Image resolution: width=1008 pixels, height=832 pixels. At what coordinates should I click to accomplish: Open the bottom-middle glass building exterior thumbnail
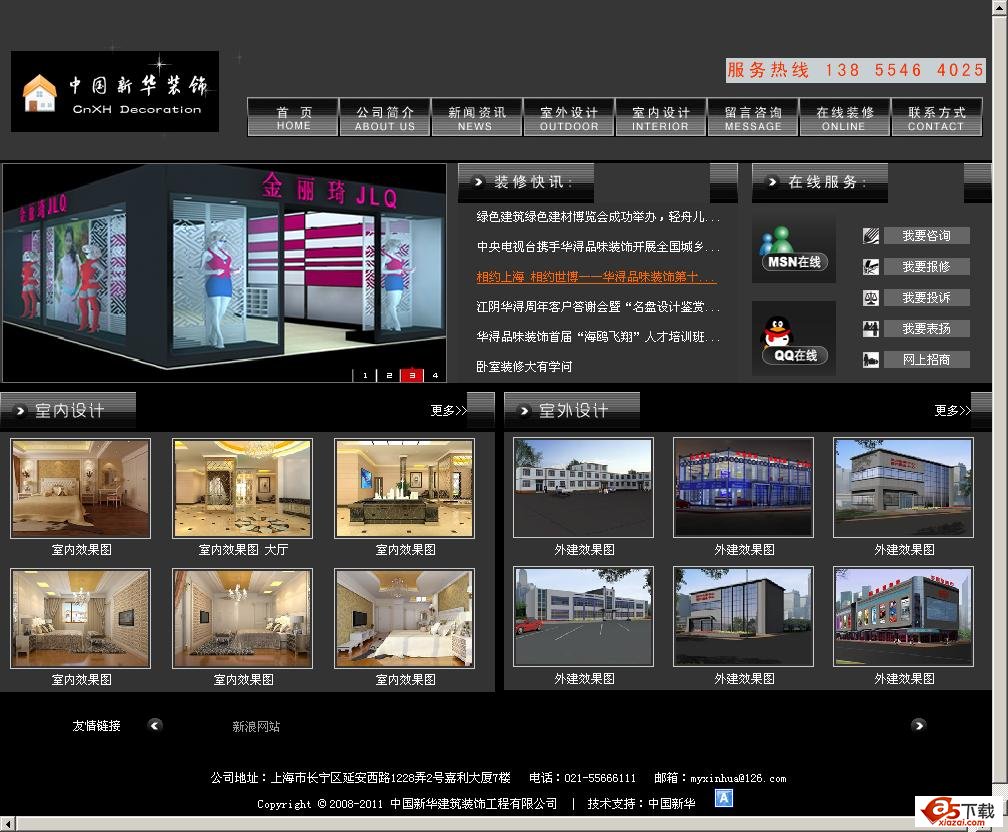pos(743,617)
